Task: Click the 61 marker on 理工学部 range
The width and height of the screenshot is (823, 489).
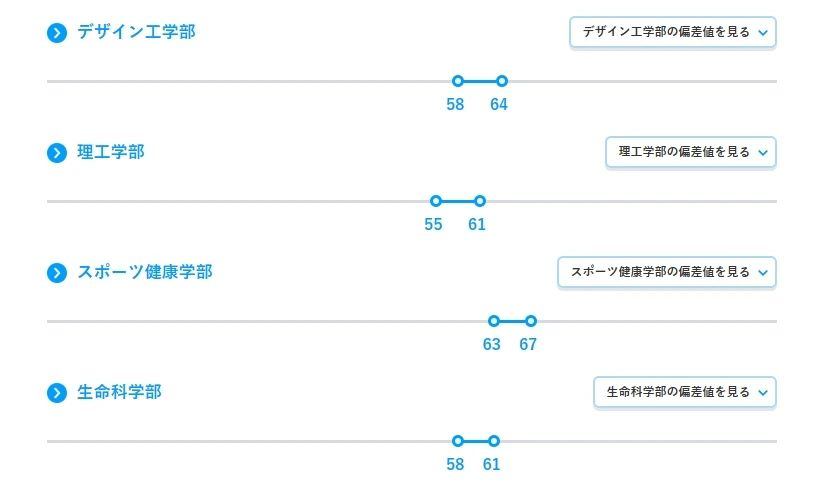Action: pyautogui.click(x=480, y=201)
